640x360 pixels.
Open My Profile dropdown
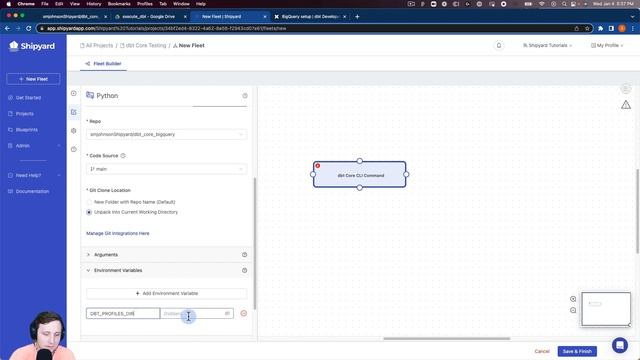[607, 45]
